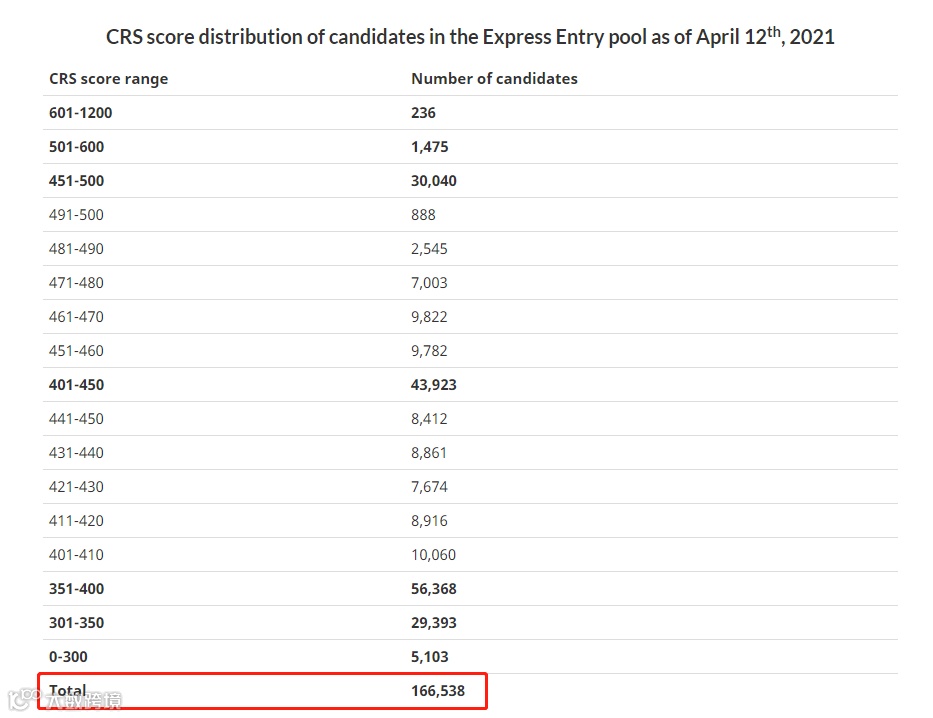Click the 10,060 value for 401-410
Image resolution: width=933 pixels, height=718 pixels.
(x=433, y=555)
